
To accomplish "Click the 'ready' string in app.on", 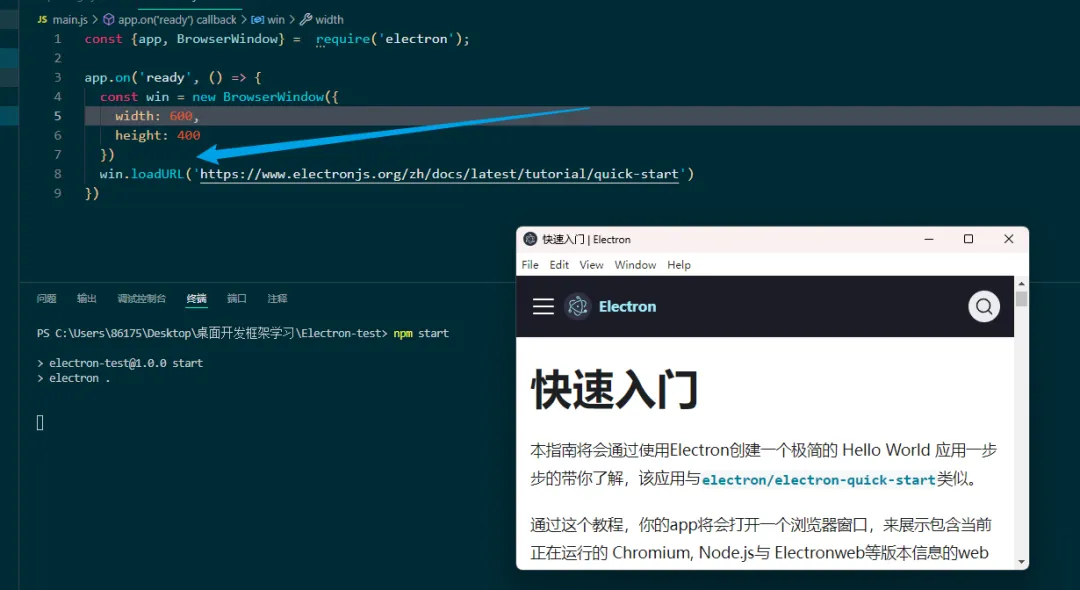I will (x=165, y=78).
